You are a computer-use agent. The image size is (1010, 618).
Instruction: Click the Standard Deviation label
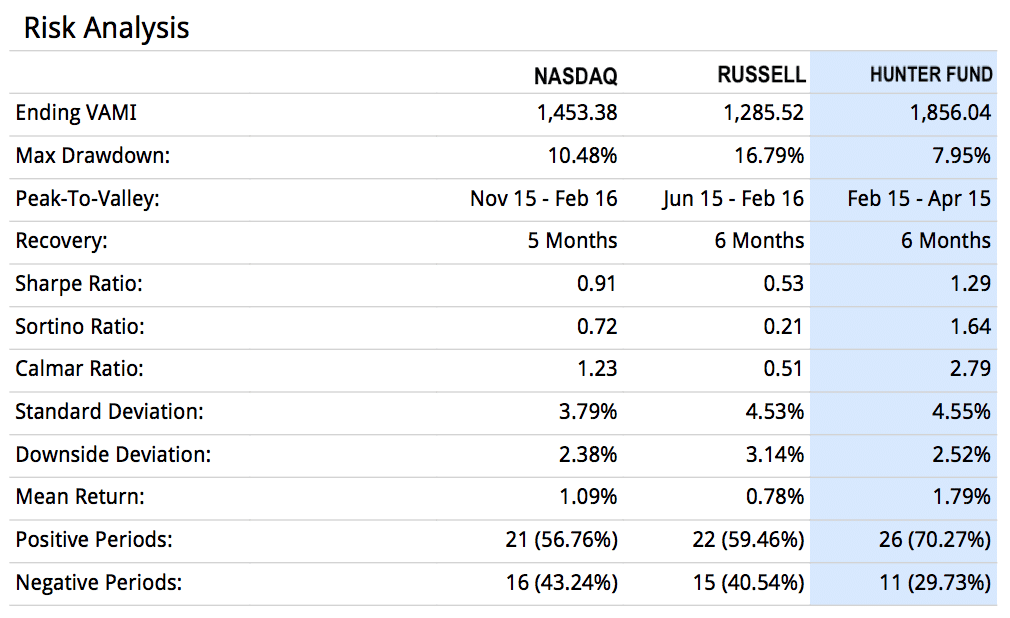point(110,411)
